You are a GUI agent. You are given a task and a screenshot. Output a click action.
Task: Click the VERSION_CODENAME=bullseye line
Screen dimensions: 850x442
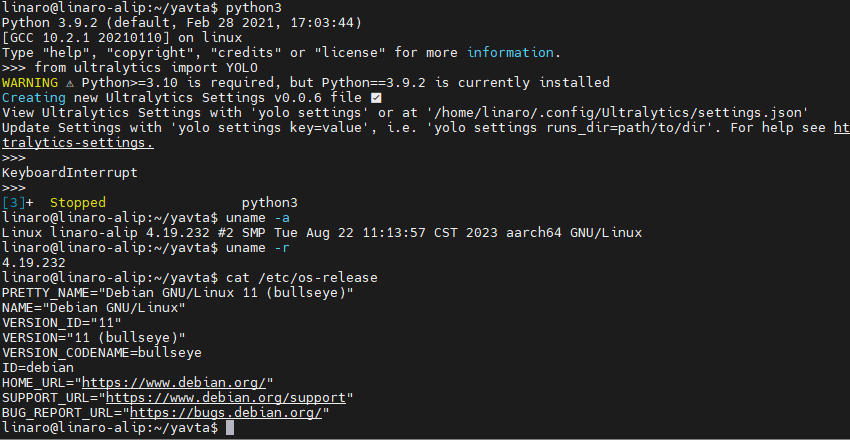102,353
